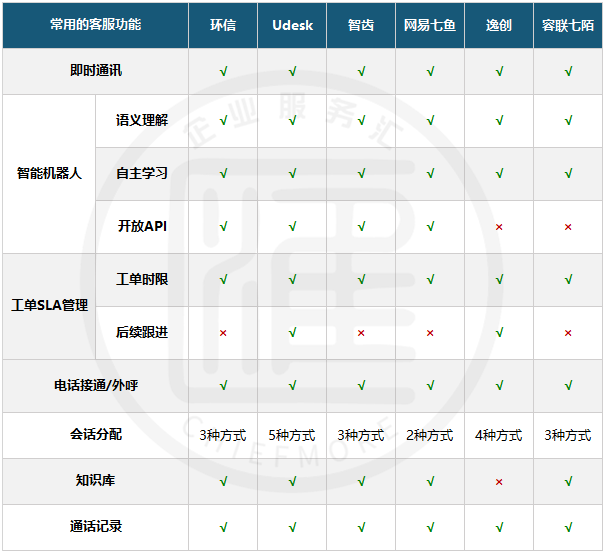Click the 会话分配 row label

96,435
